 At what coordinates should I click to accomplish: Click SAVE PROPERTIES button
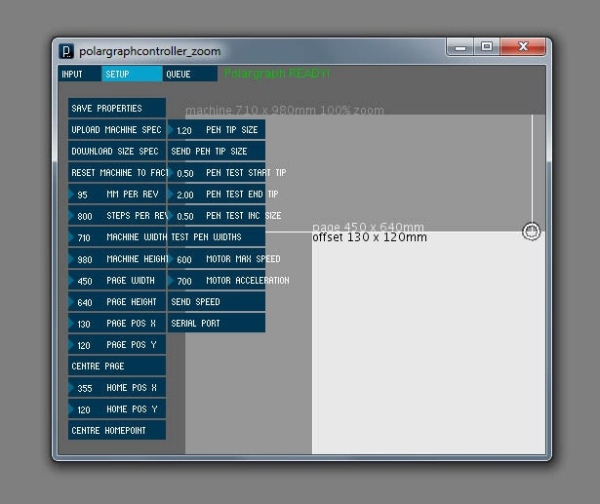pos(117,108)
